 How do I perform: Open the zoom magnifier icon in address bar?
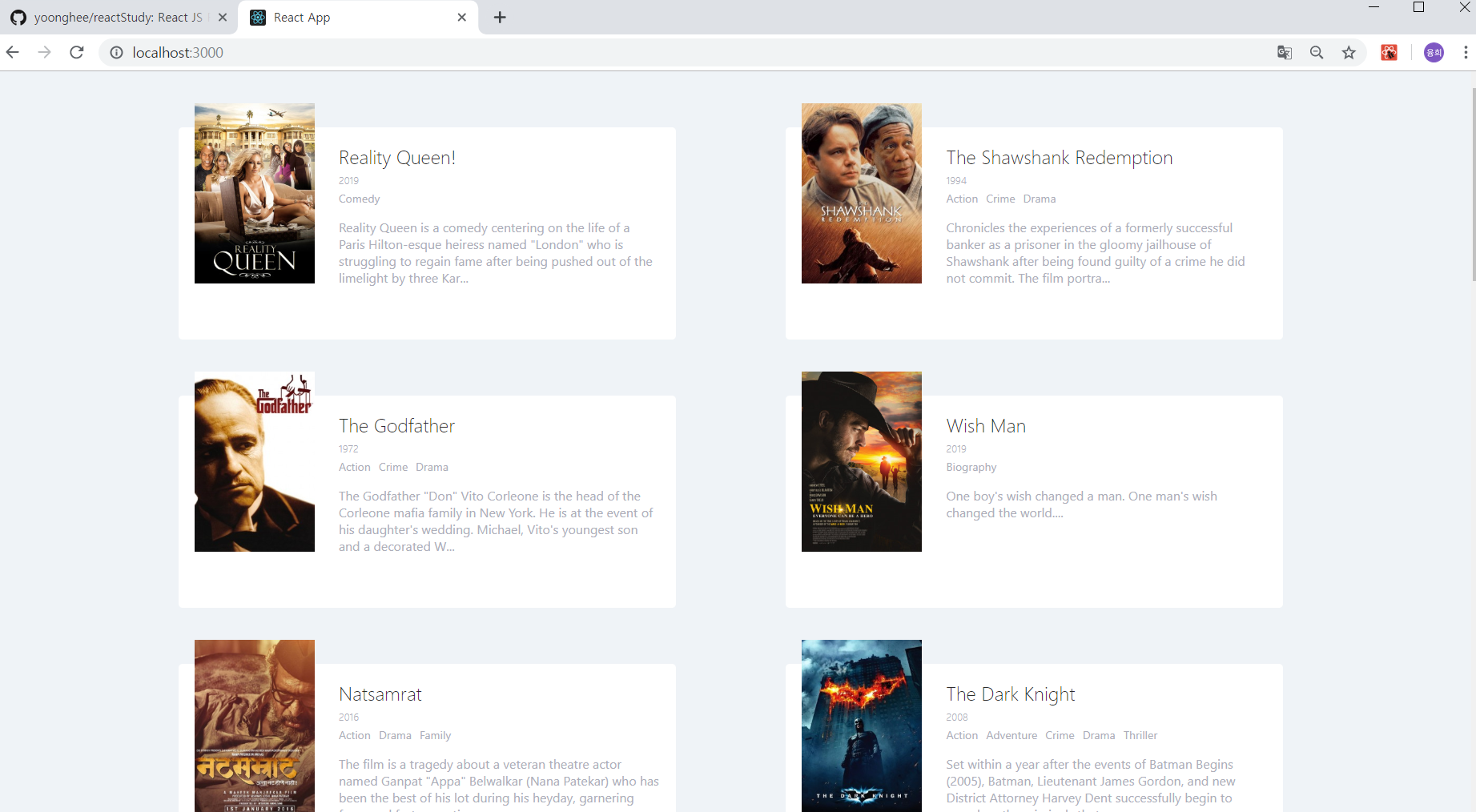tap(1317, 52)
